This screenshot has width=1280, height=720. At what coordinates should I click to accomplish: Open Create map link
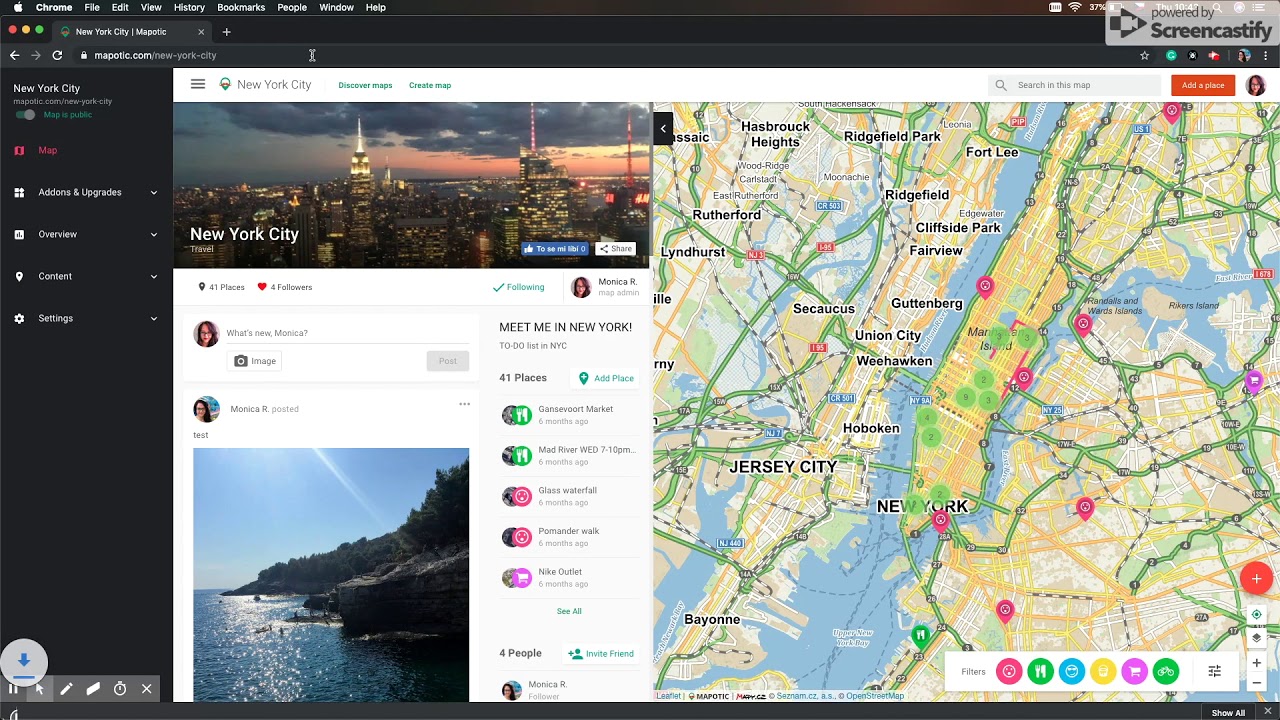tap(430, 85)
